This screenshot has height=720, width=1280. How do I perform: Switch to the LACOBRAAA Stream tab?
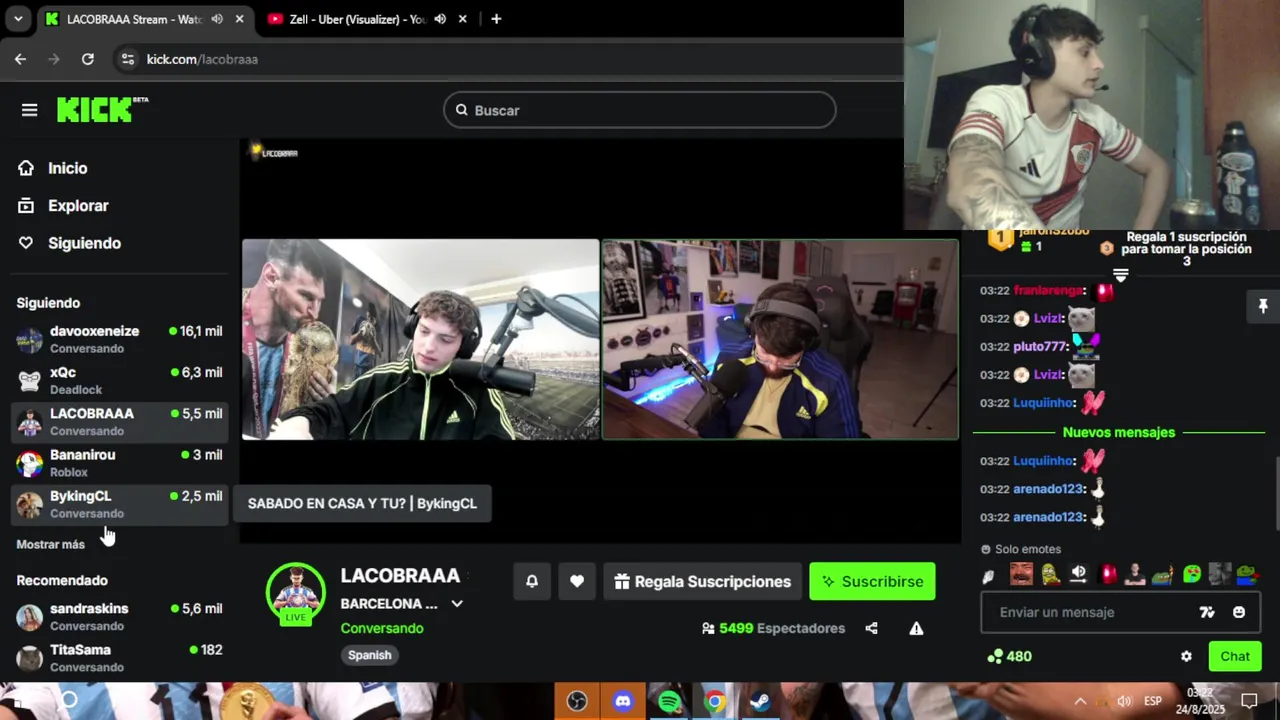tap(132, 19)
